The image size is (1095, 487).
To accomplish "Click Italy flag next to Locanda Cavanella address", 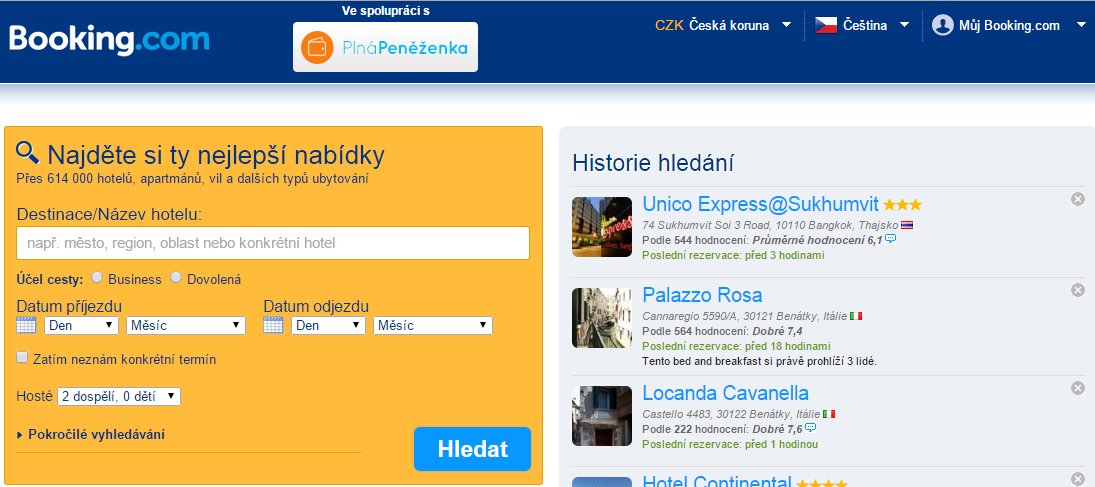I will click(829, 414).
